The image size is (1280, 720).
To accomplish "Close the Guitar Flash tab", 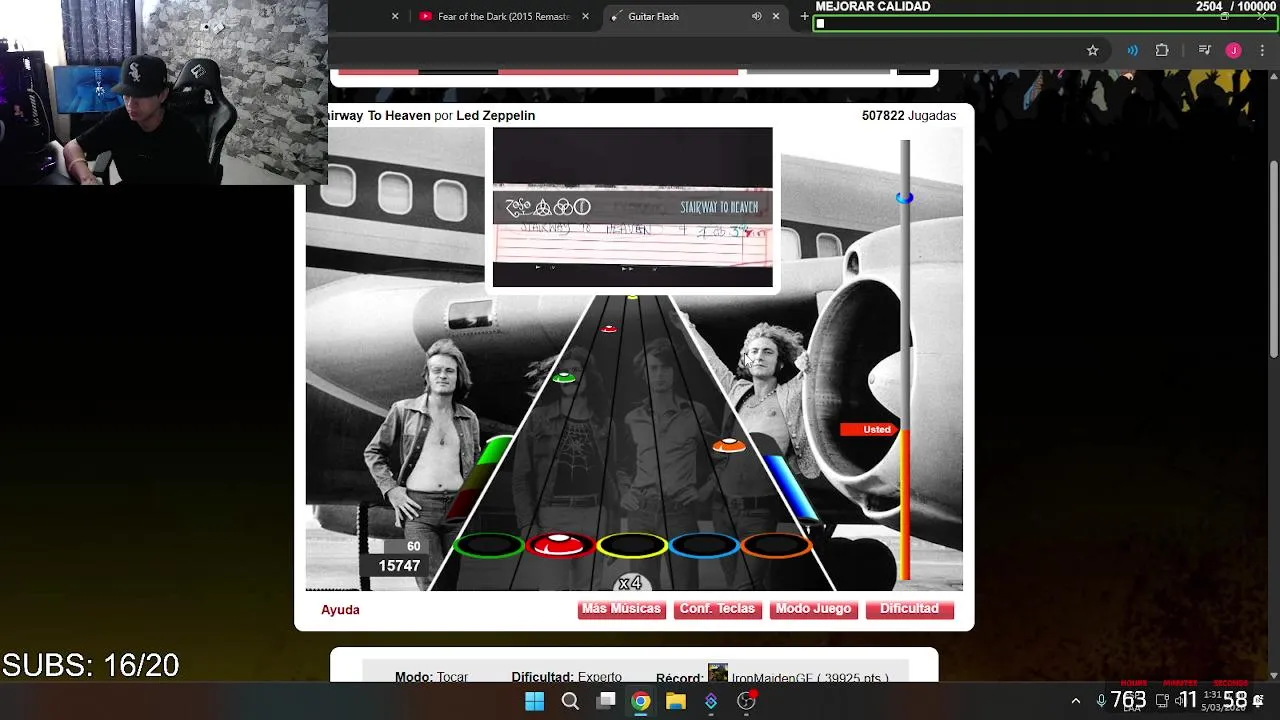I will [x=776, y=16].
